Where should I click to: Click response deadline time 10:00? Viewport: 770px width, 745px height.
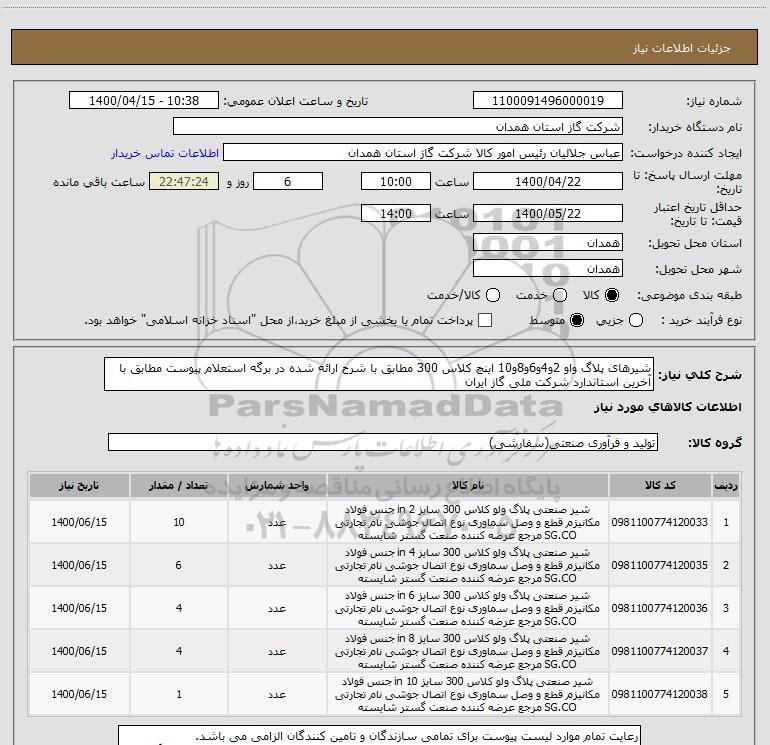[396, 181]
